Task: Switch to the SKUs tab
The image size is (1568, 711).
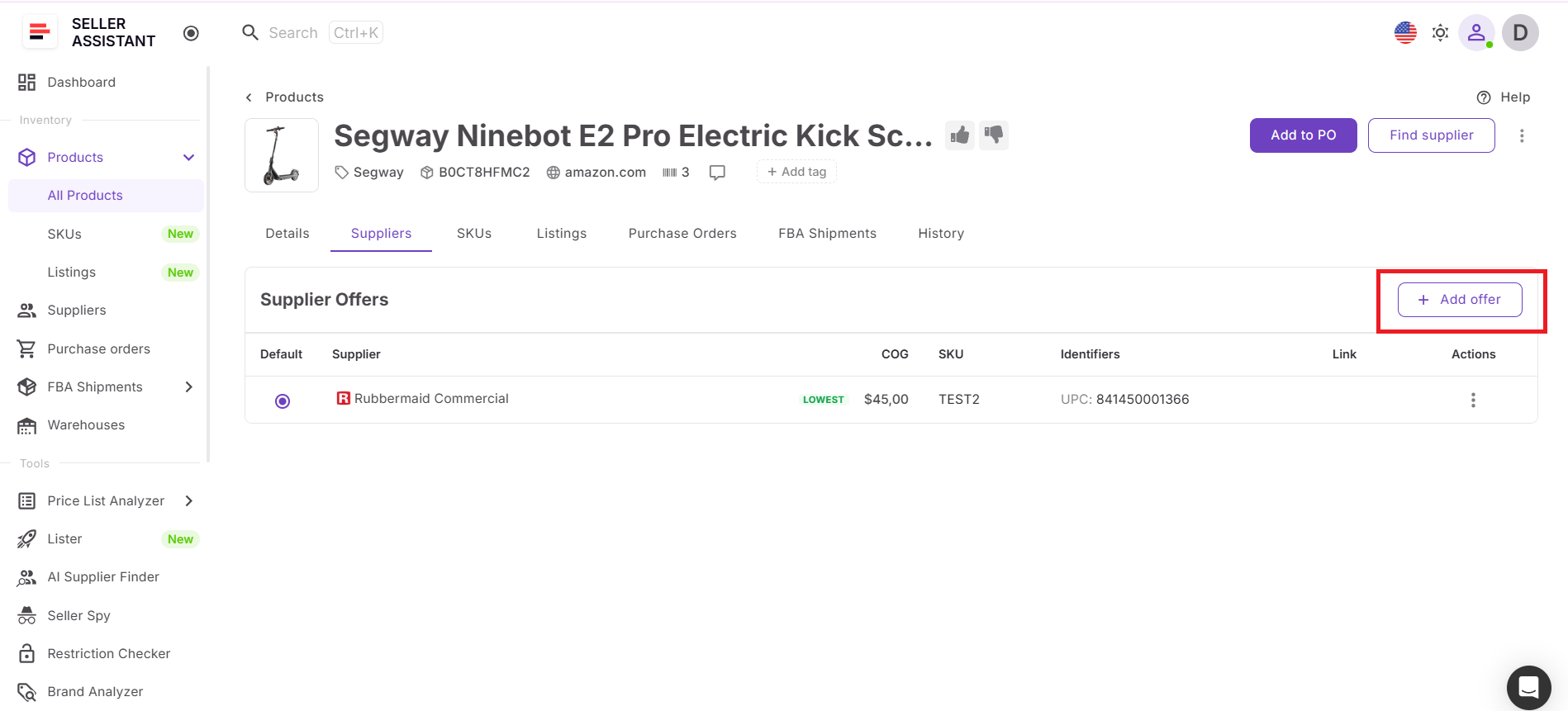Action: pos(474,234)
